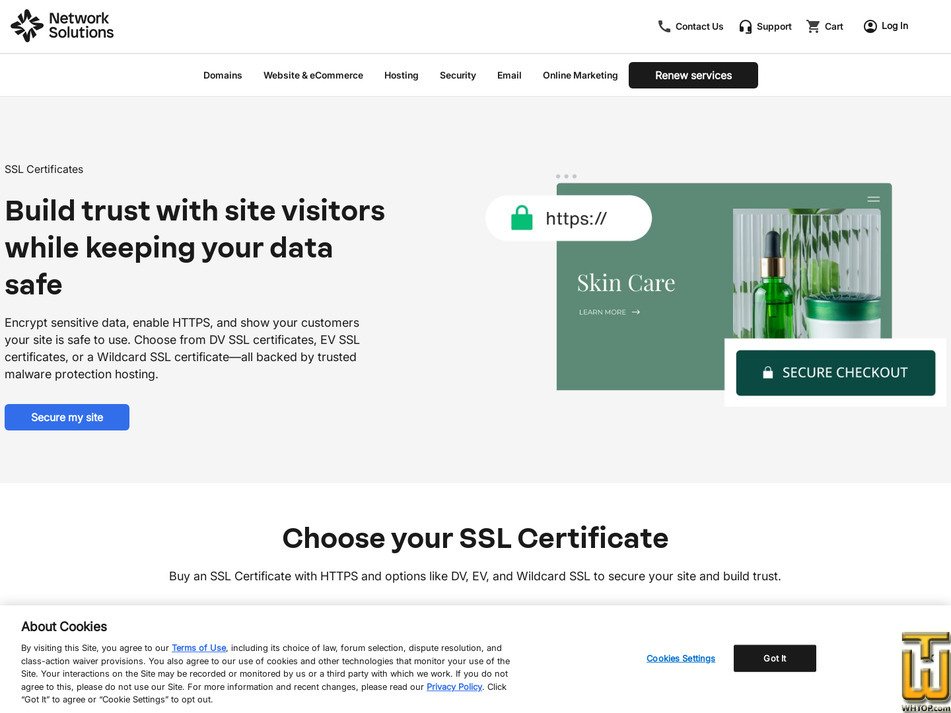Open the Terms of Use link
This screenshot has height=713, width=951.
(199, 648)
